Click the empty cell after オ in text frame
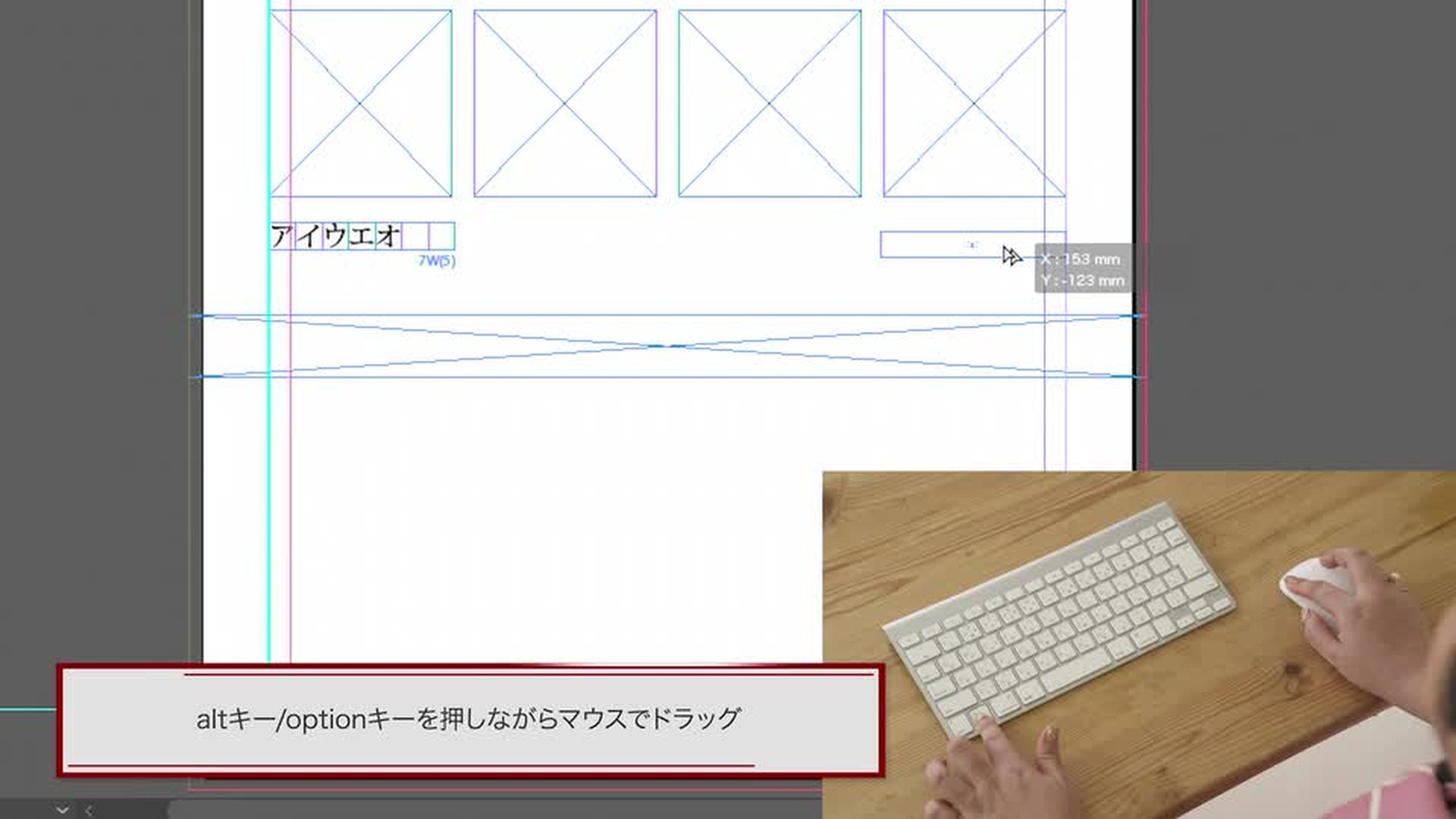Screen dimensions: 1456x819 tap(415, 236)
